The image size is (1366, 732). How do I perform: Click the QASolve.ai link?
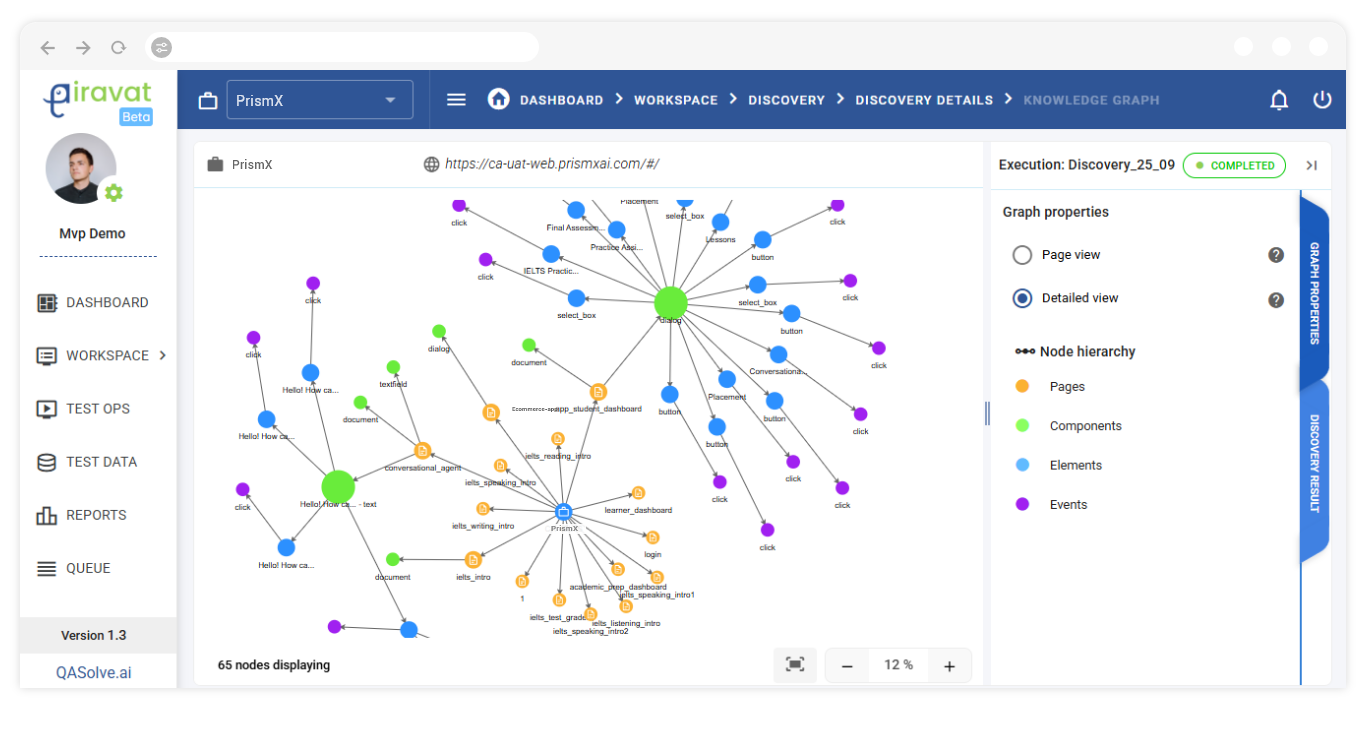click(93, 672)
